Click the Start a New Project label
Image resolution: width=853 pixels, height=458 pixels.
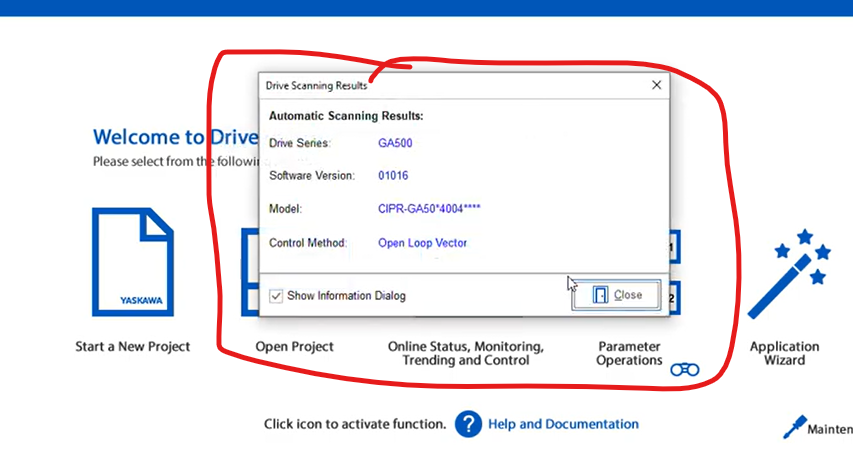132,347
